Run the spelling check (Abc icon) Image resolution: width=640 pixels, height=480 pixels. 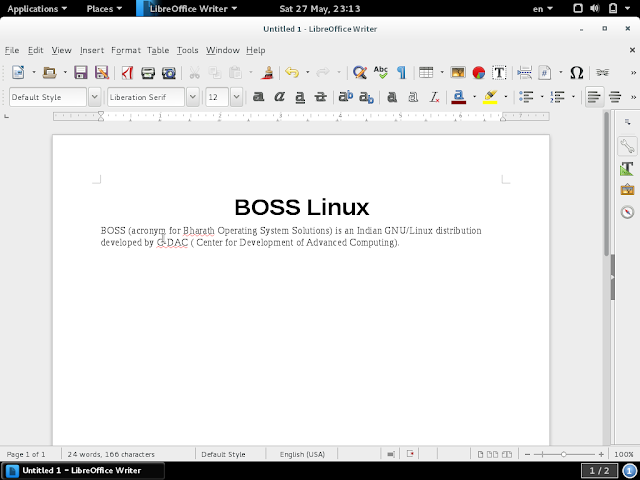pos(381,73)
